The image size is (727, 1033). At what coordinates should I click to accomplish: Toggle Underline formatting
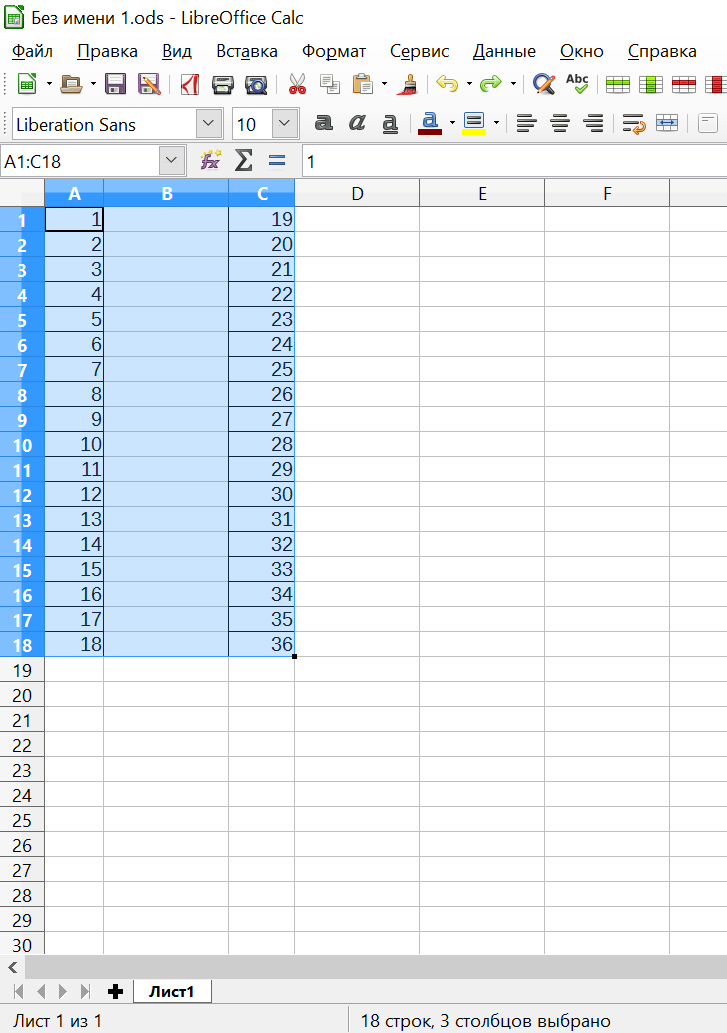390,123
